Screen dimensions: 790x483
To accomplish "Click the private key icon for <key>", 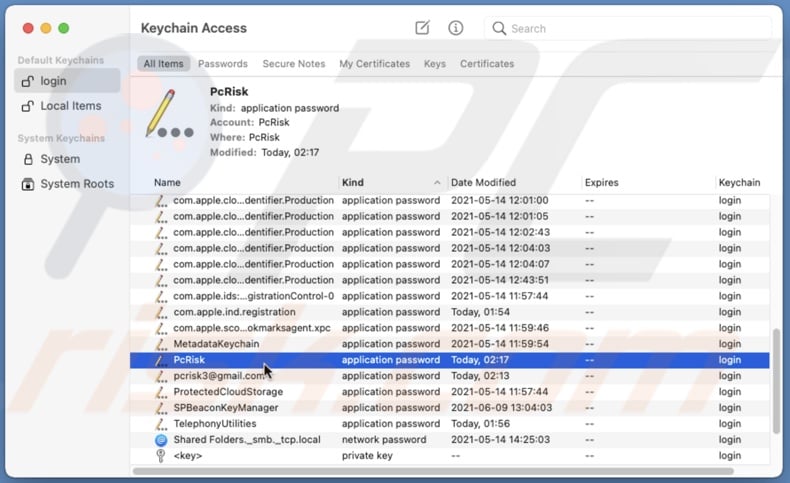I will coord(161,456).
